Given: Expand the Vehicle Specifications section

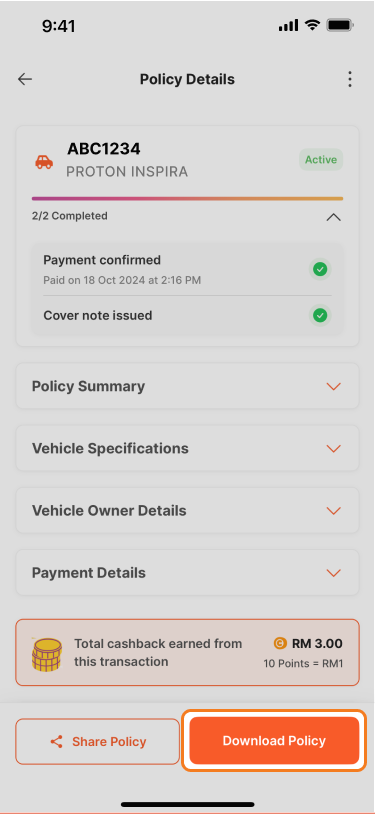Looking at the screenshot, I should (x=188, y=449).
